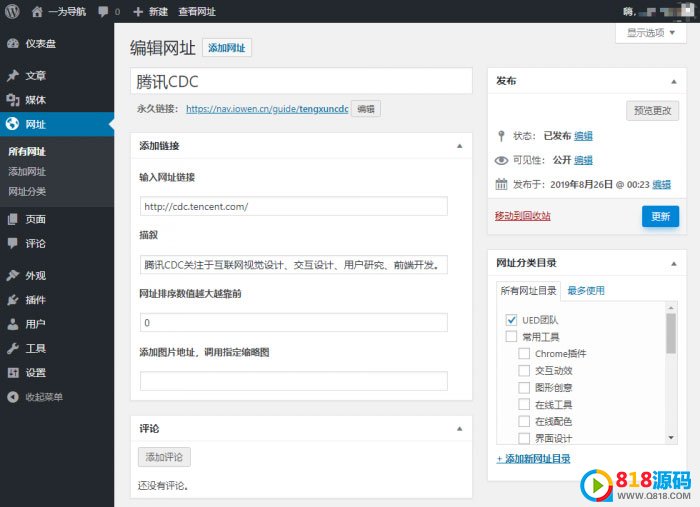Click the calendar icon beside 发布于

[x=501, y=184]
